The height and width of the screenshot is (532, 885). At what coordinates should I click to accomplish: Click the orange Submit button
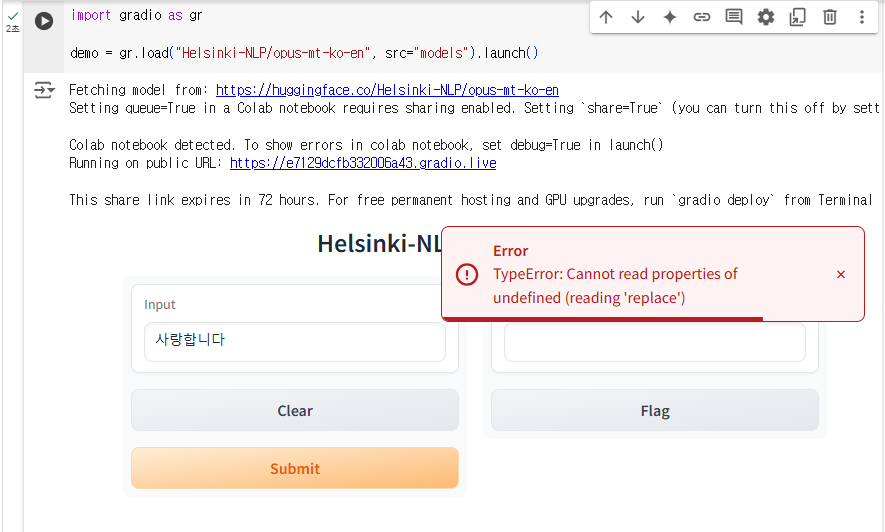(295, 468)
